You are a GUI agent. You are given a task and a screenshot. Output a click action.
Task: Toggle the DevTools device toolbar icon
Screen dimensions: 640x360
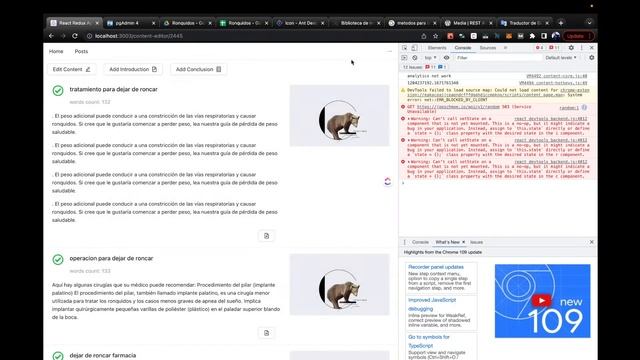coord(414,48)
